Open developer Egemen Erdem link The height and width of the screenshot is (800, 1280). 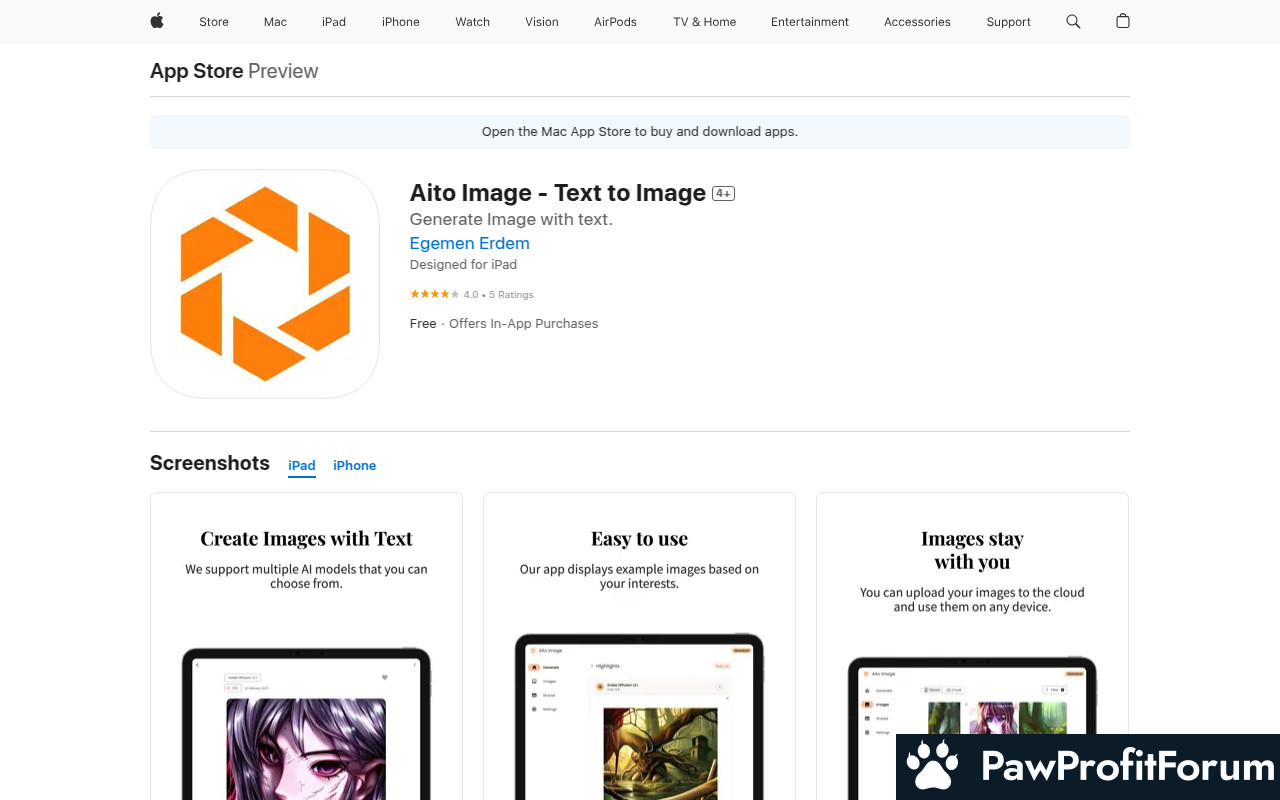pos(469,243)
